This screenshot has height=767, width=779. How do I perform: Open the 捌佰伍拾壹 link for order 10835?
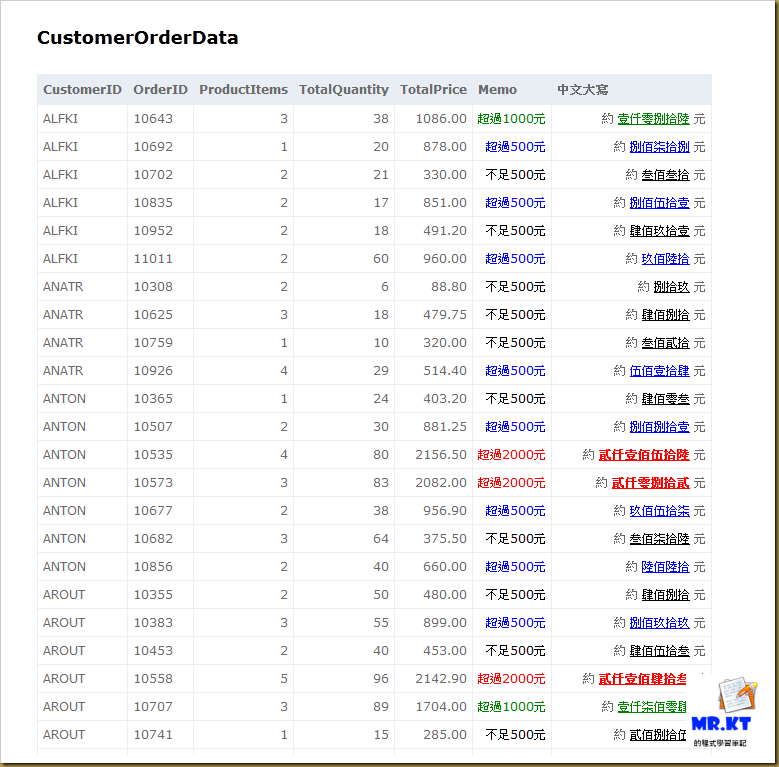(x=659, y=203)
